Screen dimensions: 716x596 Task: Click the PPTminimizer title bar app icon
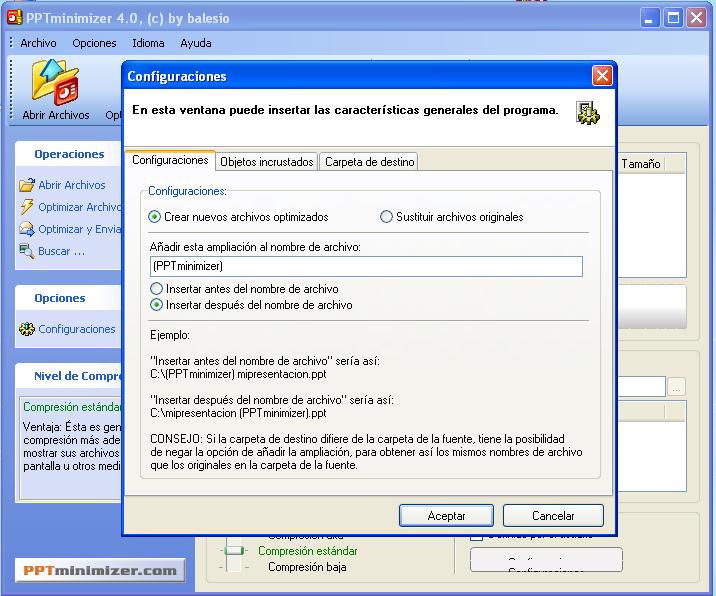point(14,18)
